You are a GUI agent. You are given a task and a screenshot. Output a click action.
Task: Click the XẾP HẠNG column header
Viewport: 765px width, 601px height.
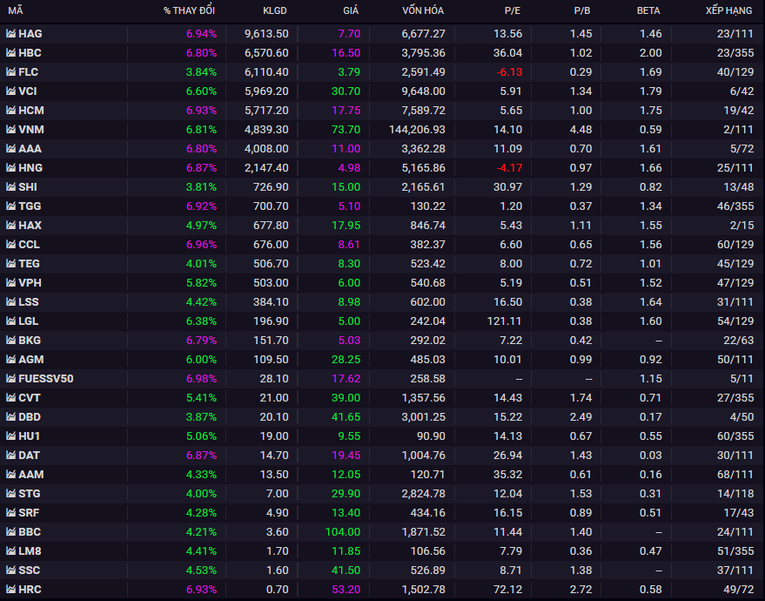point(726,10)
